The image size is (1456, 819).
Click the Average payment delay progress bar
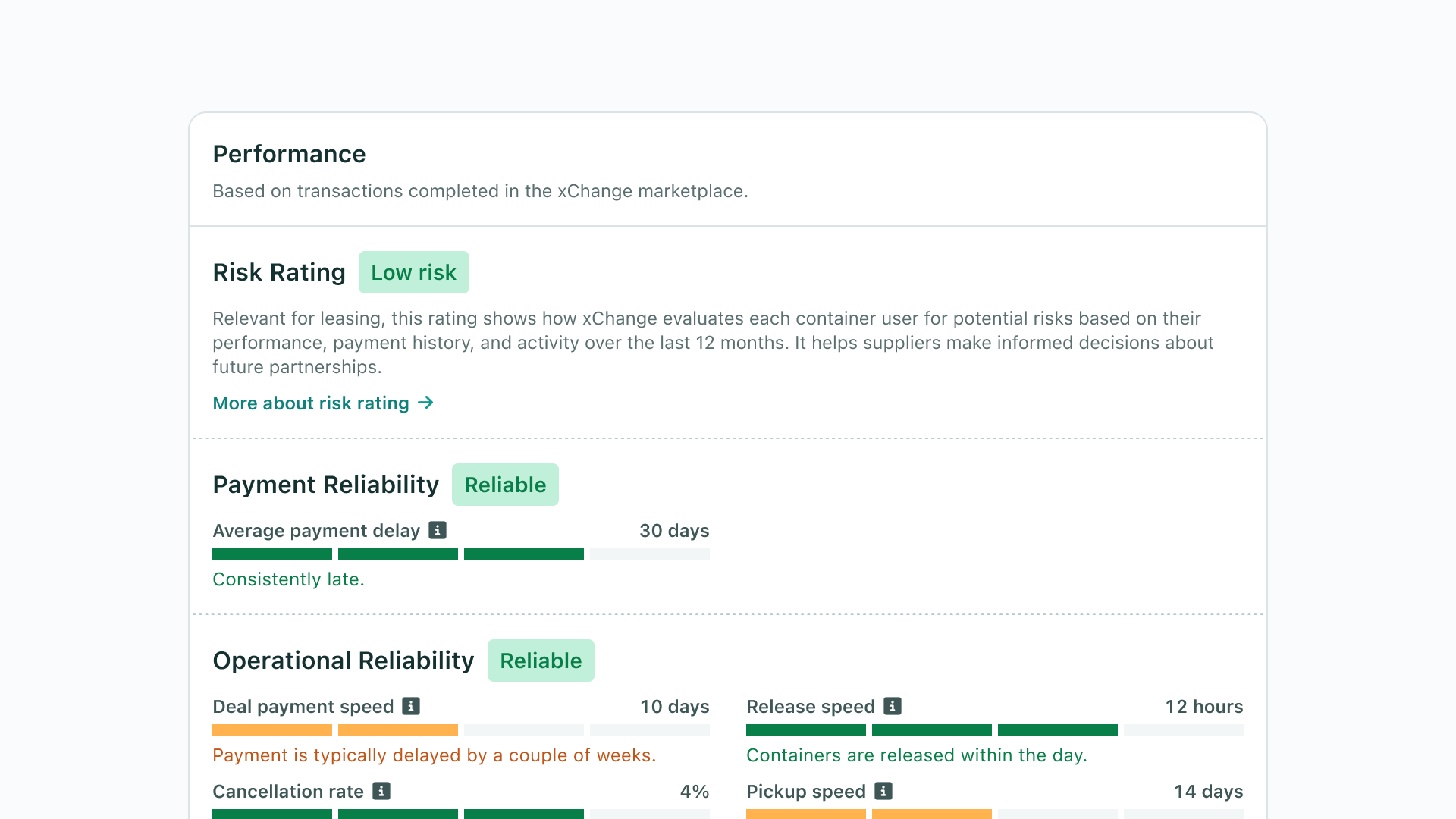tap(460, 554)
